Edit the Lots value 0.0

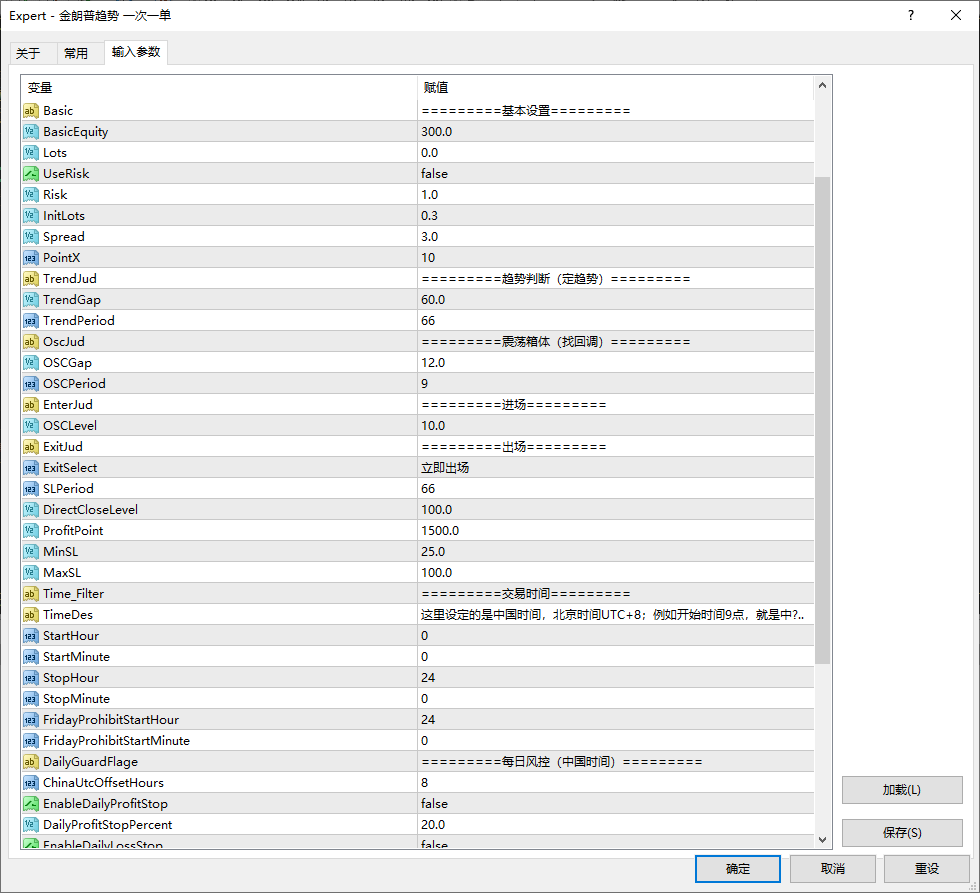(x=616, y=153)
